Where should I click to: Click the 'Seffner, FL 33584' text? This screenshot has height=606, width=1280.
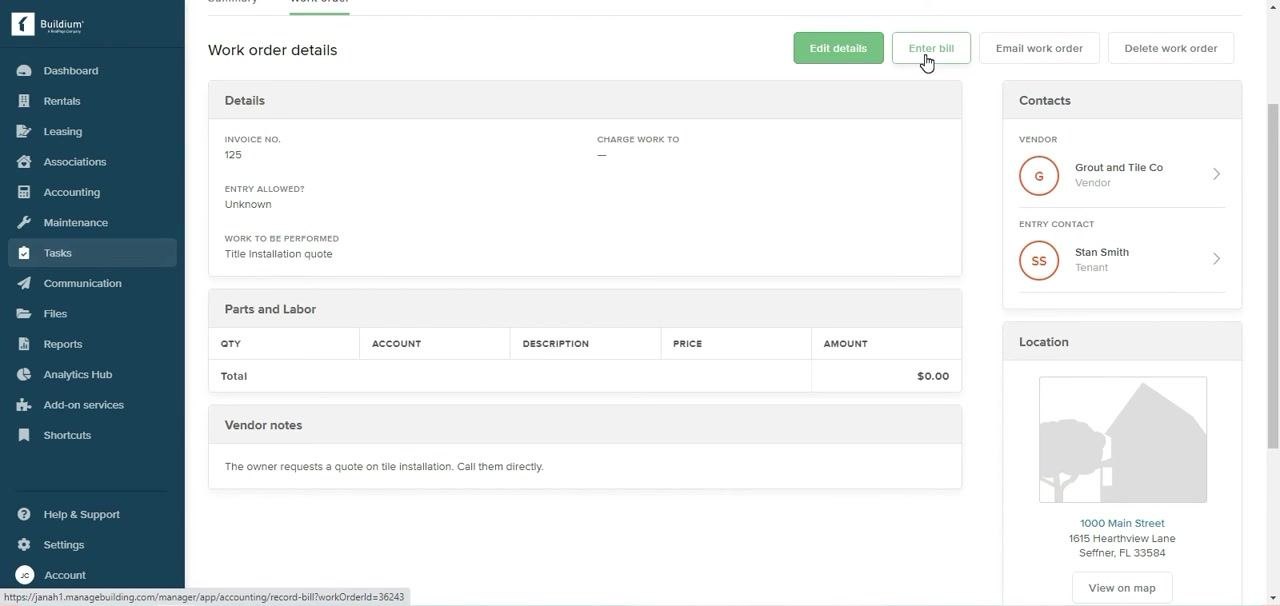click(1122, 553)
